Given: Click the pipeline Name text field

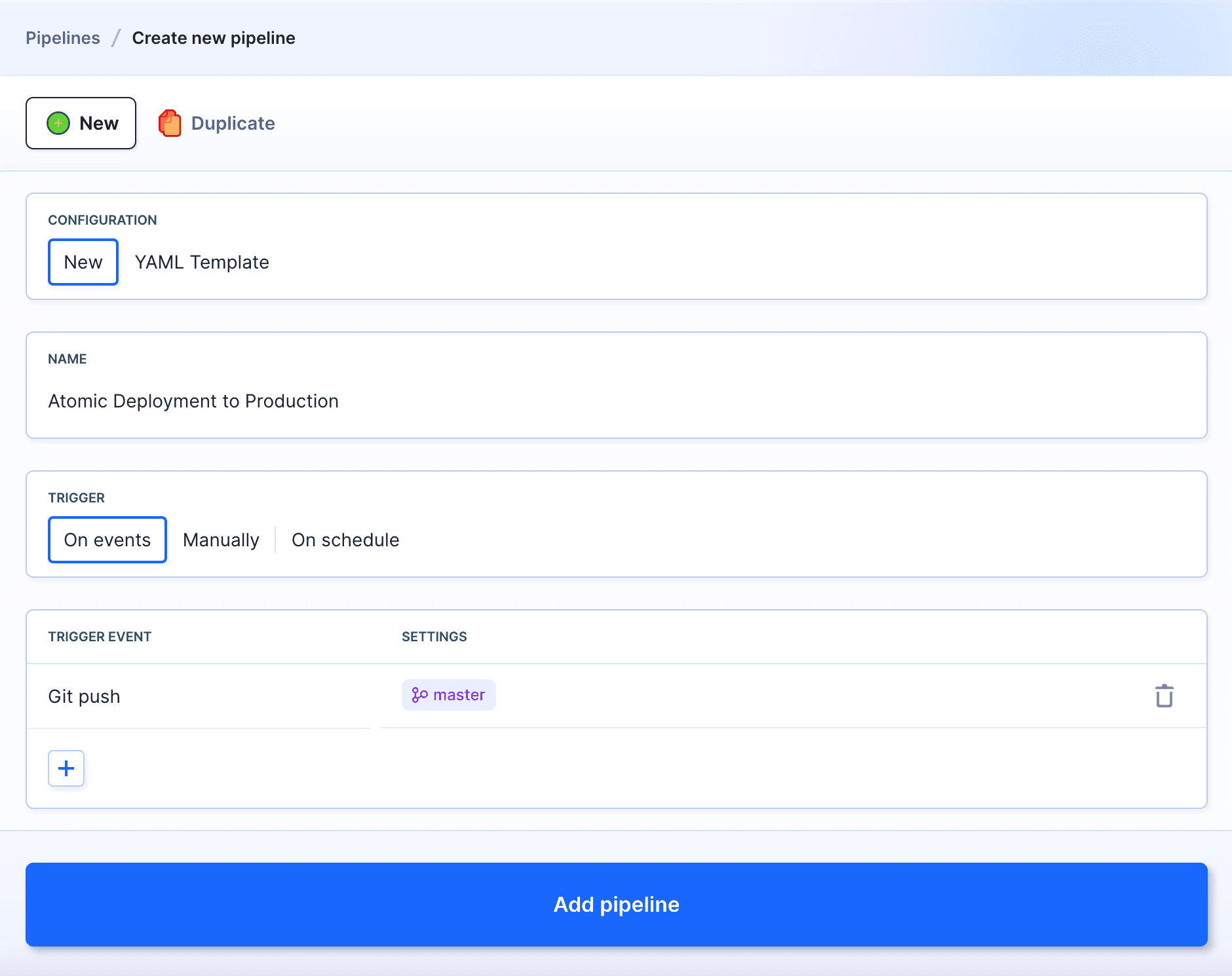Looking at the screenshot, I should [x=616, y=401].
